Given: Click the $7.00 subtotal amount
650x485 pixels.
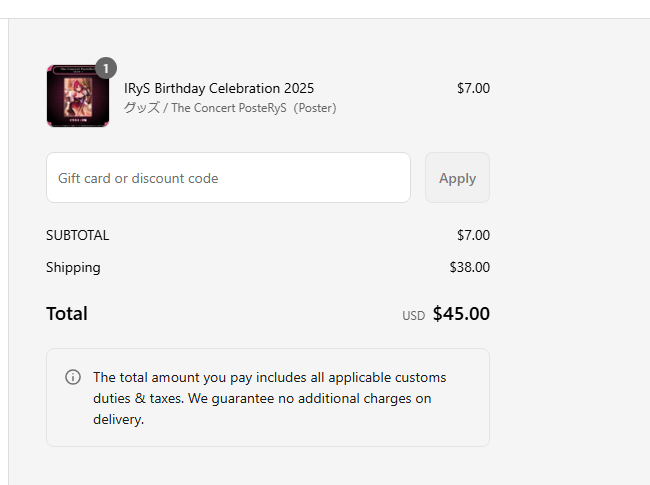Looking at the screenshot, I should point(473,235).
